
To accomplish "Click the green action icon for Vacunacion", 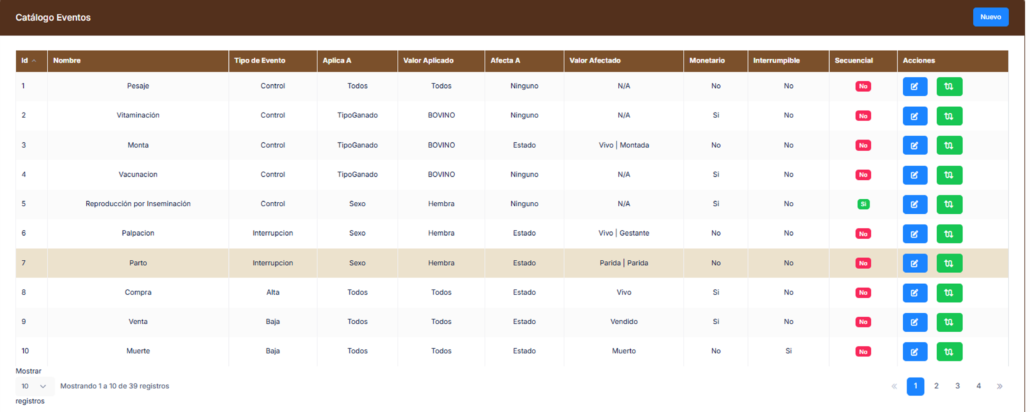I will [949, 175].
